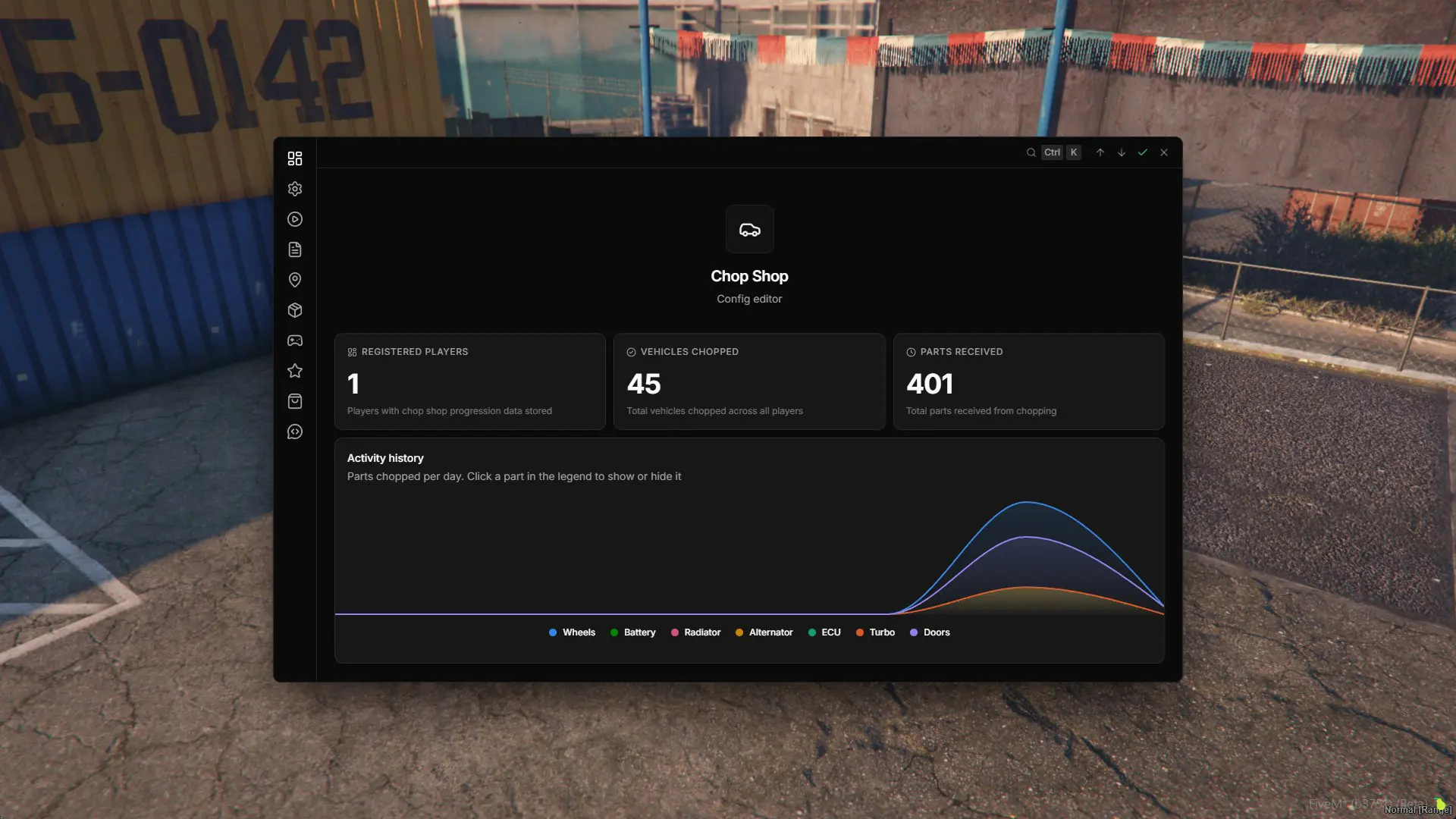This screenshot has height=819, width=1456.
Task: Select the package box sidebar icon
Action: (295, 310)
